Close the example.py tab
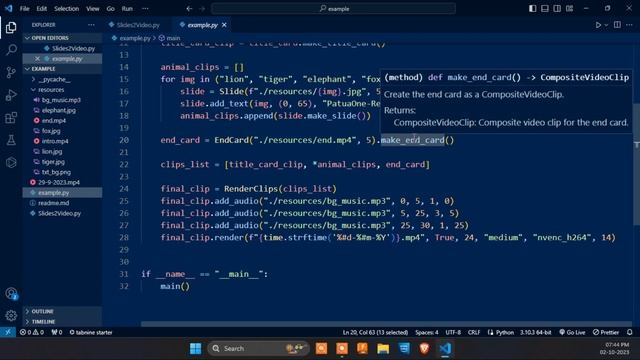Screen dimensions: 640x360 point(224,25)
